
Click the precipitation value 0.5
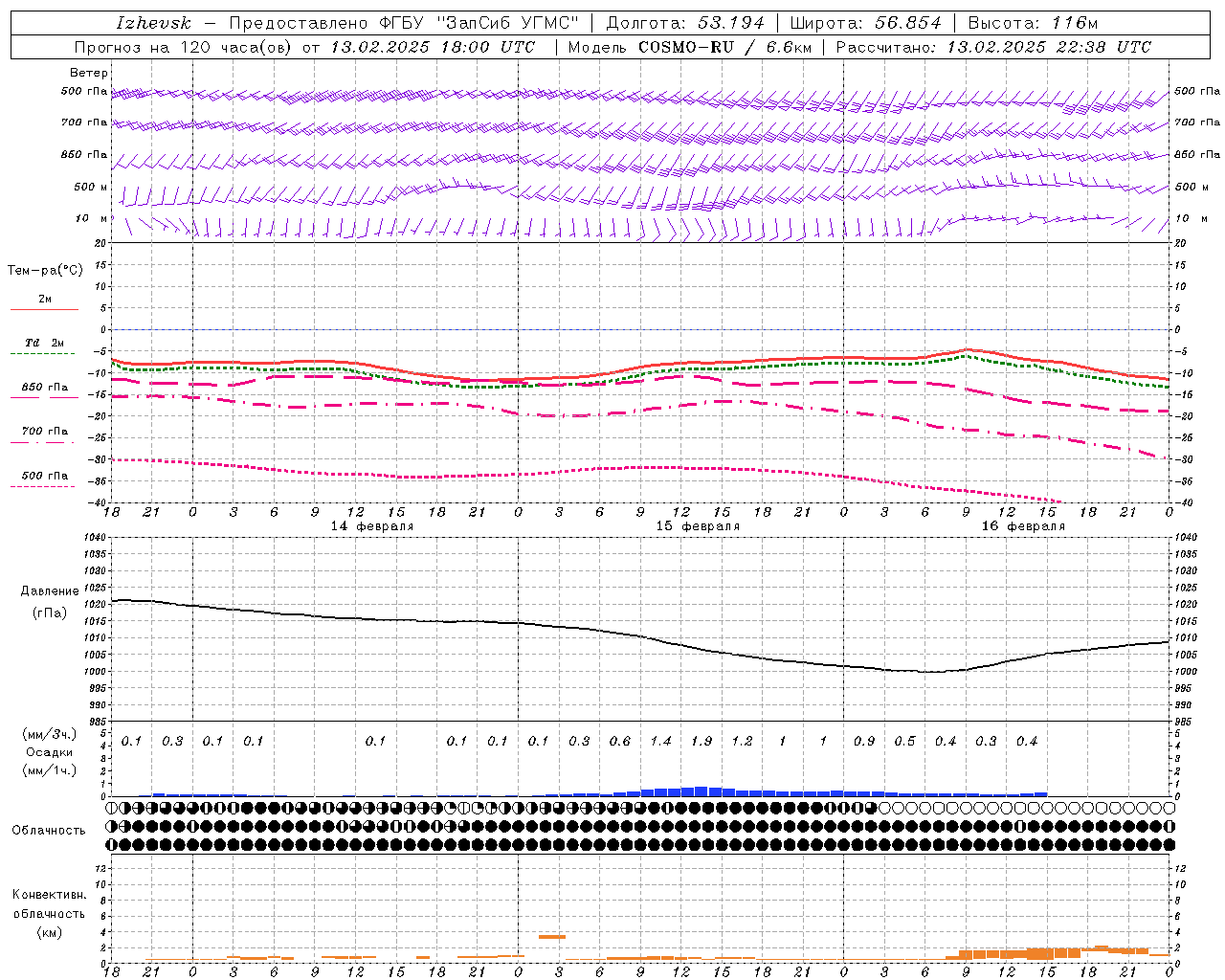coord(904,742)
